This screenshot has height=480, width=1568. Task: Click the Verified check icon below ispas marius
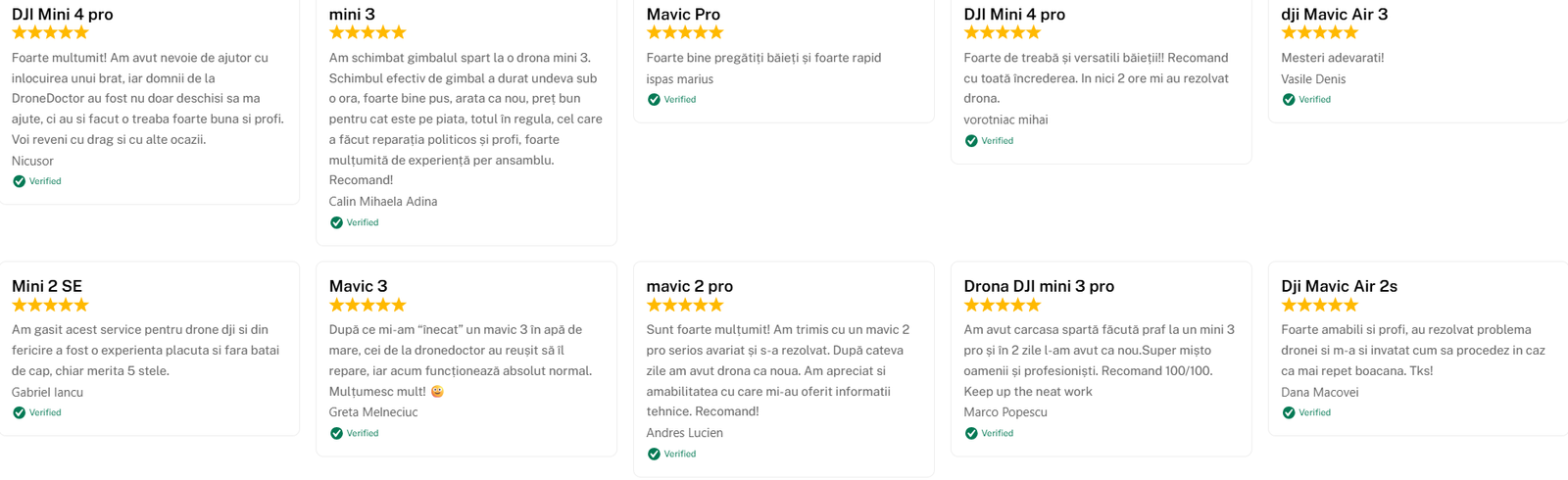[654, 99]
